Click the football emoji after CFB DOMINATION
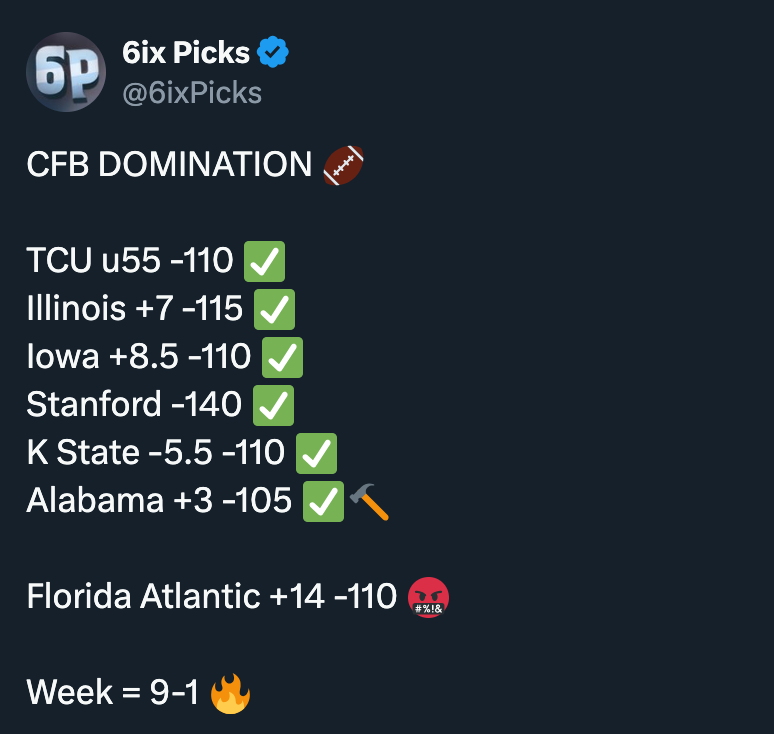Screen dimensions: 774x734 click(x=345, y=164)
